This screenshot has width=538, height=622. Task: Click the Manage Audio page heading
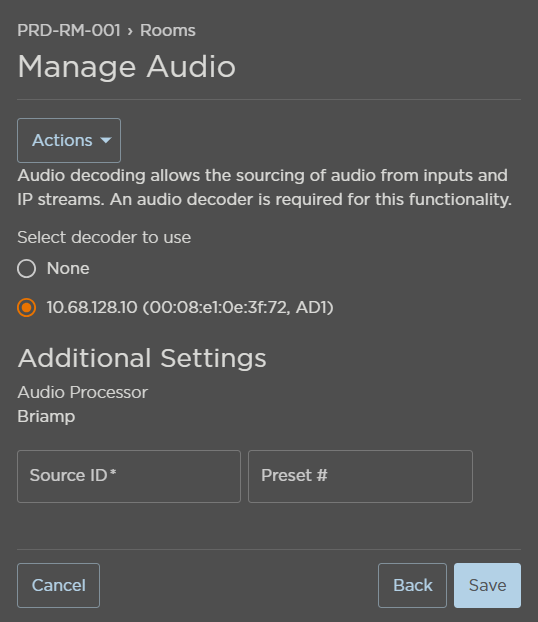tap(127, 66)
